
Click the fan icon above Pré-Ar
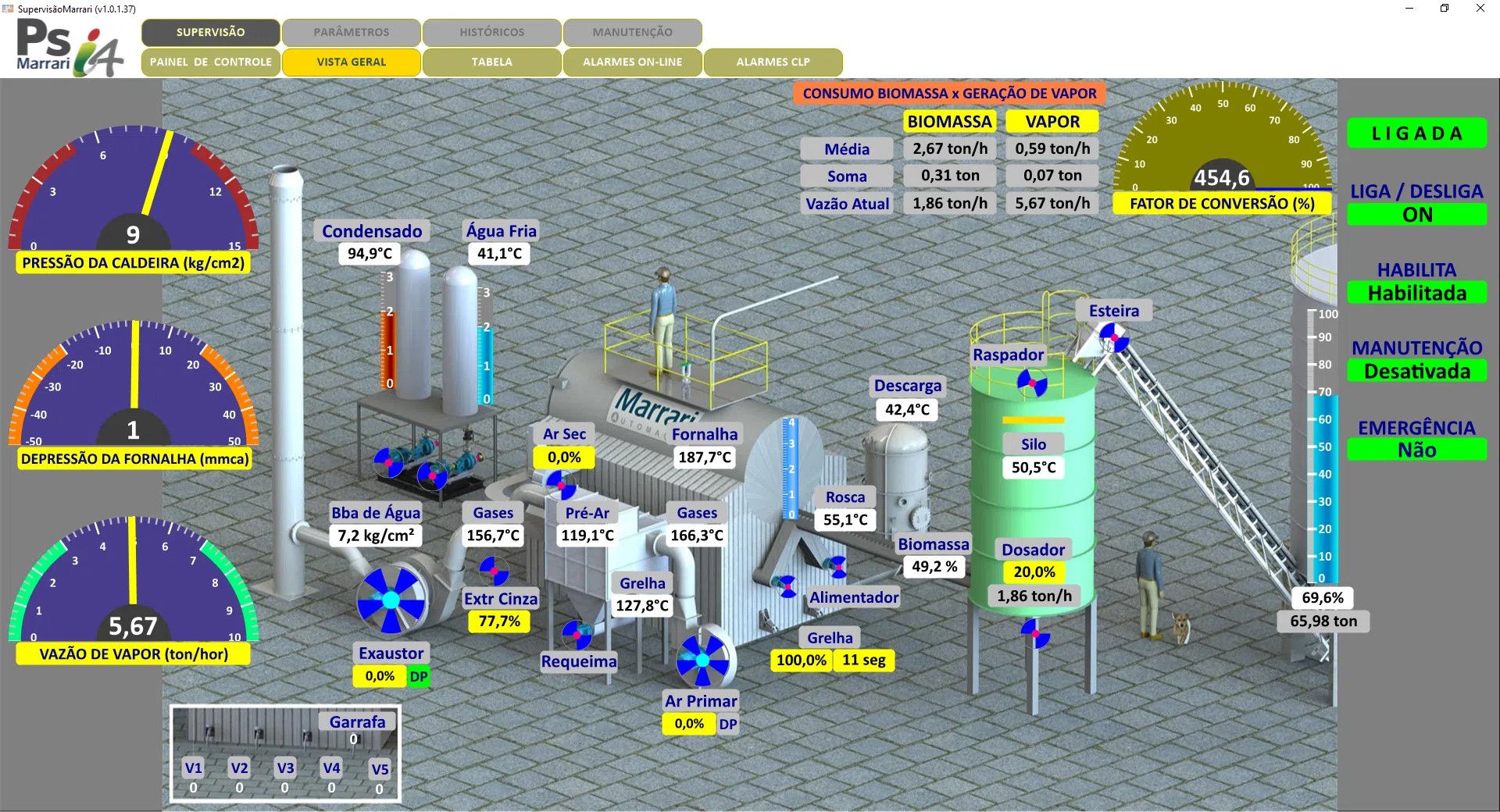pos(562,484)
